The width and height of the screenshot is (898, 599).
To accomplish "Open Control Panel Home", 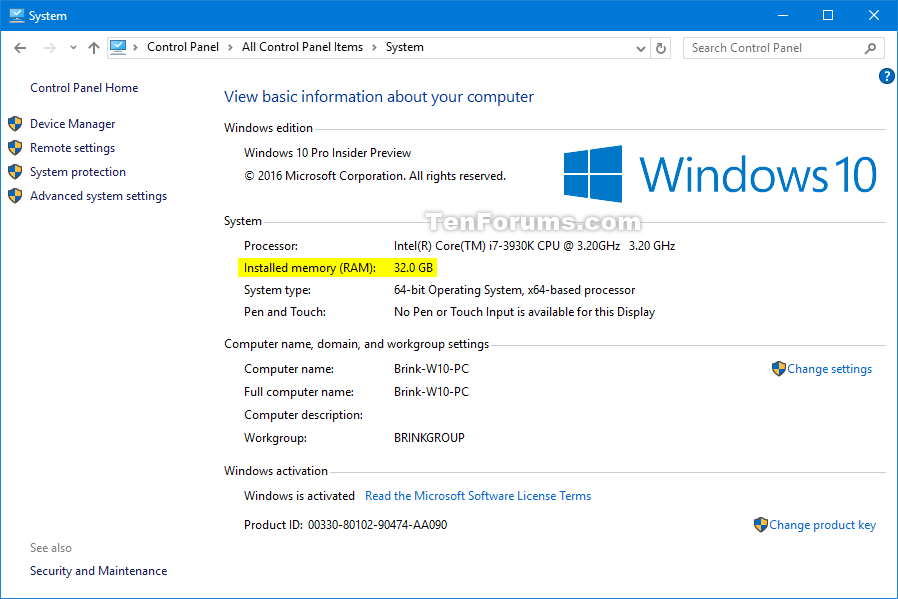I will (x=84, y=88).
